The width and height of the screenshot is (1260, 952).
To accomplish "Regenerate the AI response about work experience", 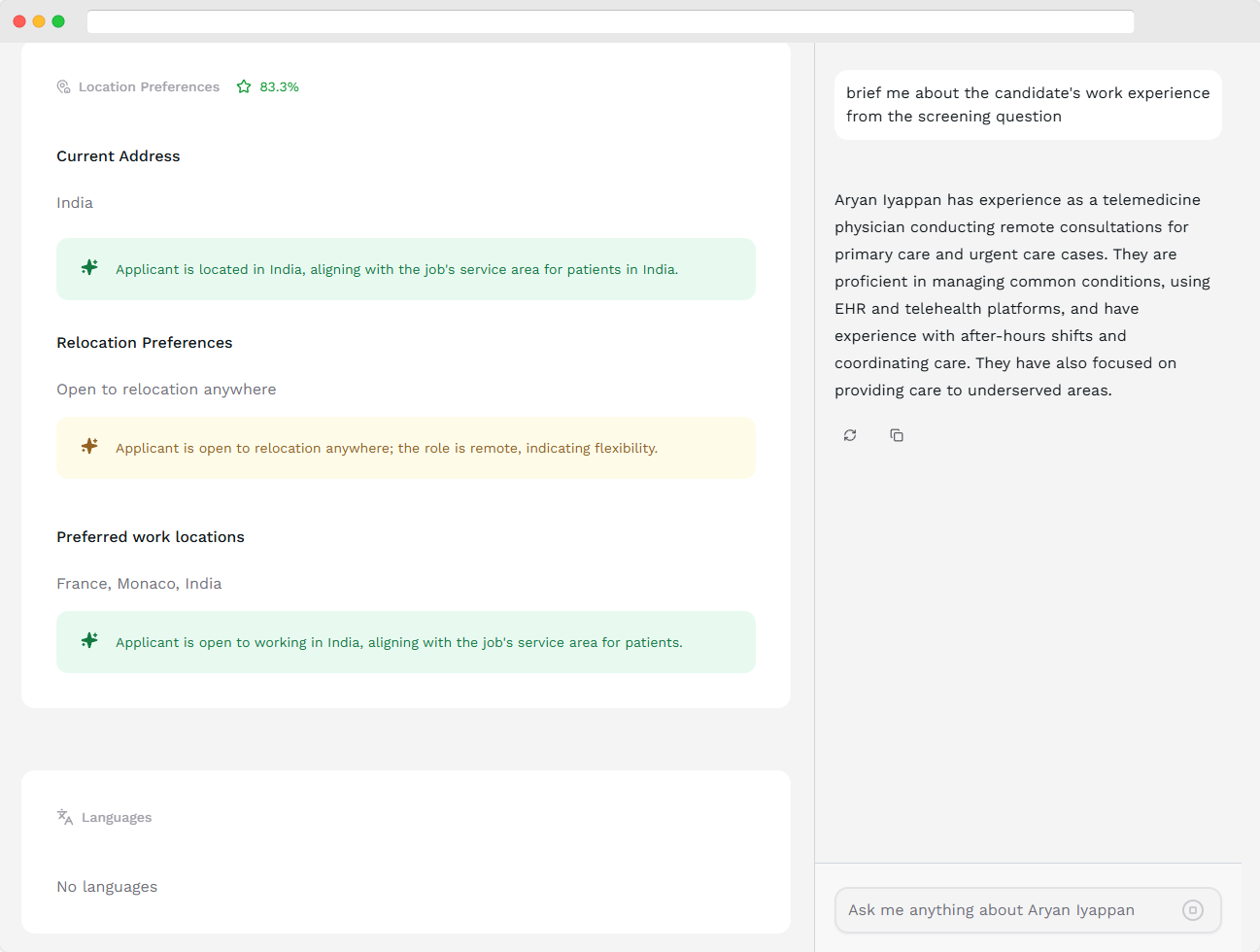I will pos(850,435).
